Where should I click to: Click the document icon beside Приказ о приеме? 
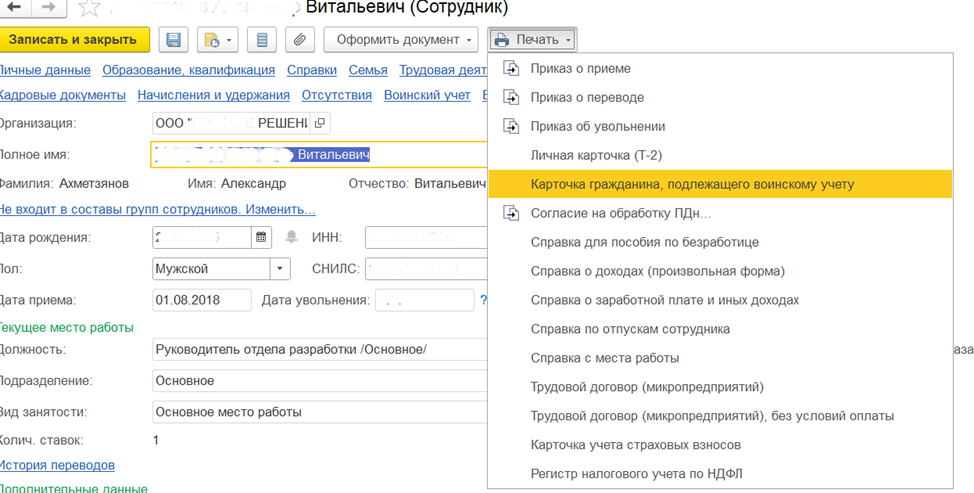pyautogui.click(x=511, y=68)
